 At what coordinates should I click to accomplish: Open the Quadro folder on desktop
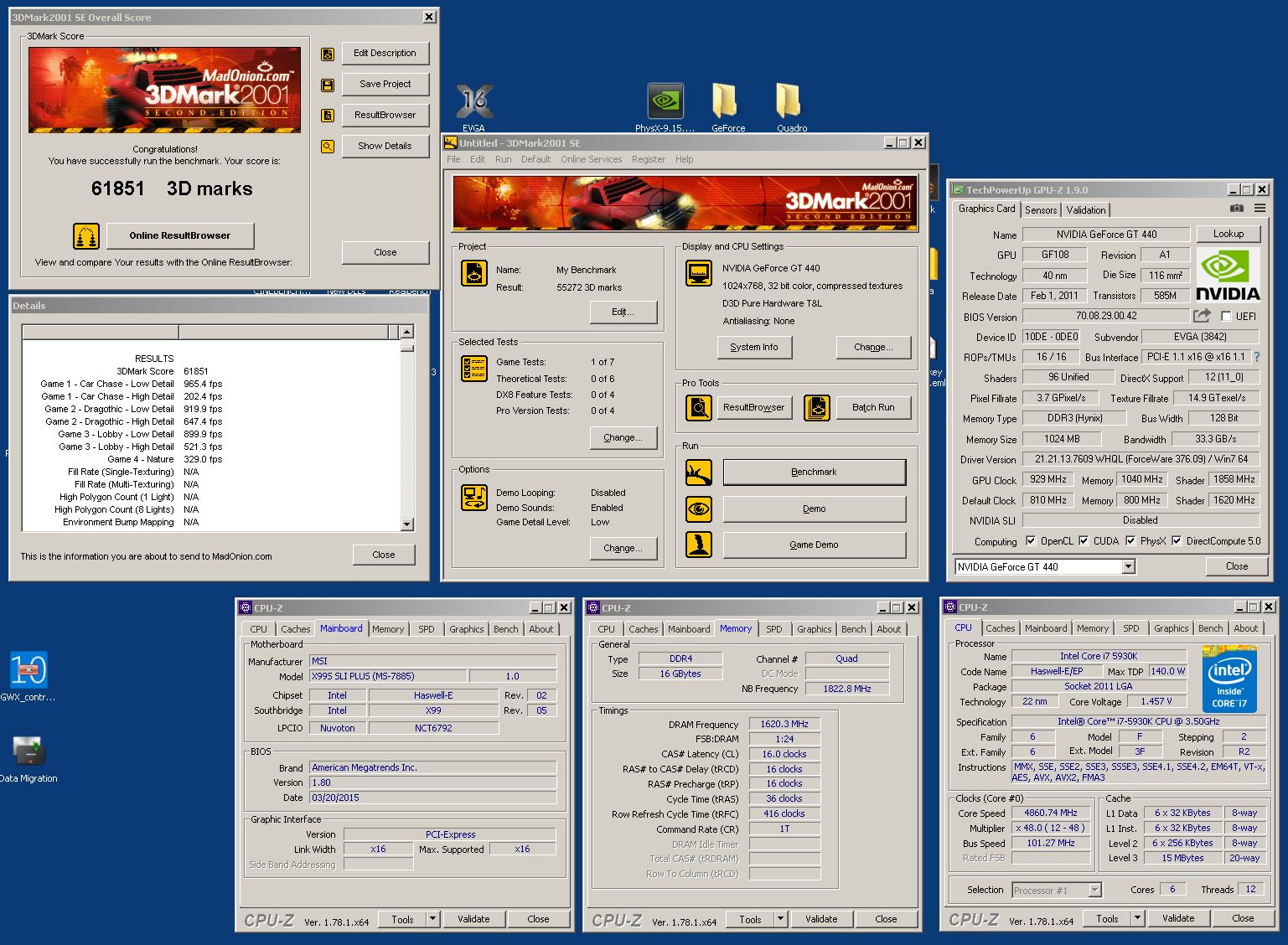pos(791,107)
